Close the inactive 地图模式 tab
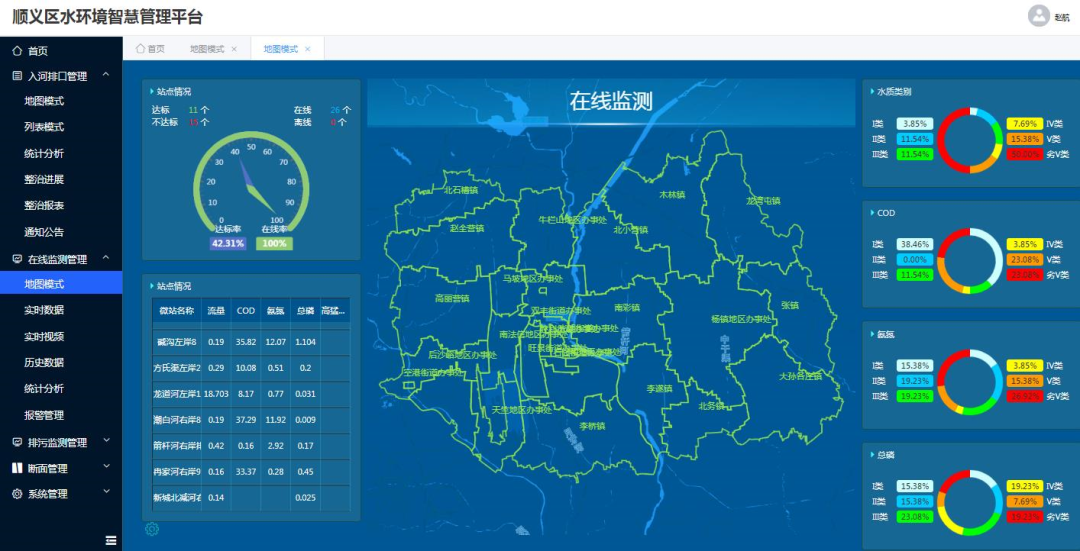This screenshot has width=1080, height=551. pos(234,49)
